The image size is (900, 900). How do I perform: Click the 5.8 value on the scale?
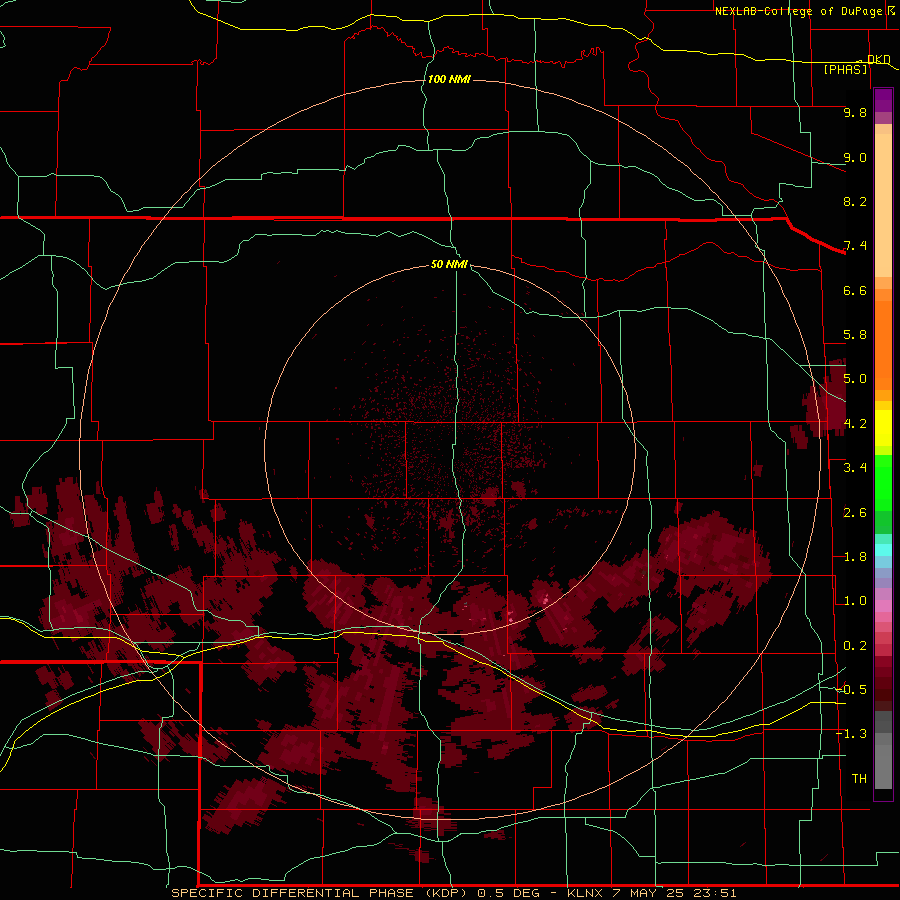tap(855, 335)
